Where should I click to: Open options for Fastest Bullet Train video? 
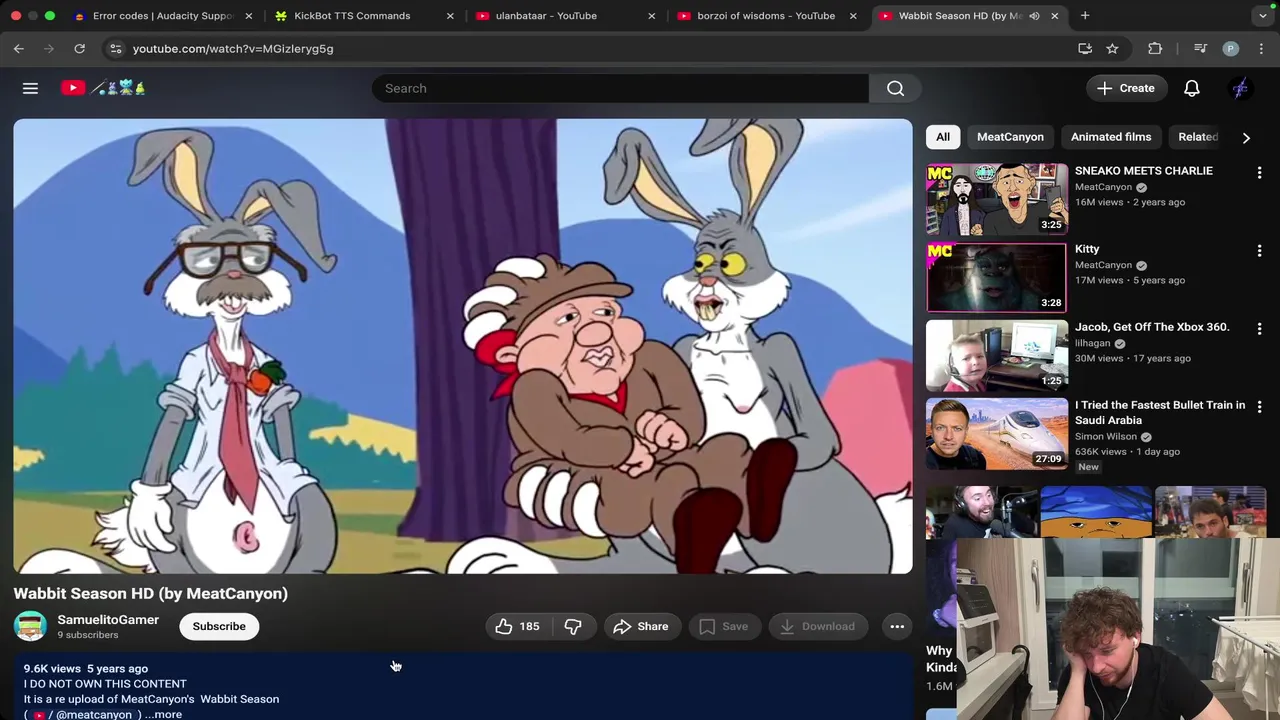point(1259,407)
